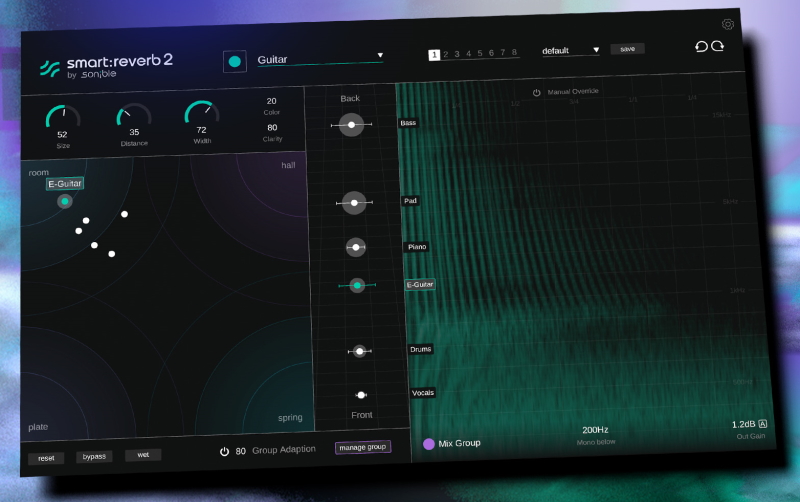Click the Bass depth handle
The height and width of the screenshot is (502, 800).
click(x=352, y=125)
